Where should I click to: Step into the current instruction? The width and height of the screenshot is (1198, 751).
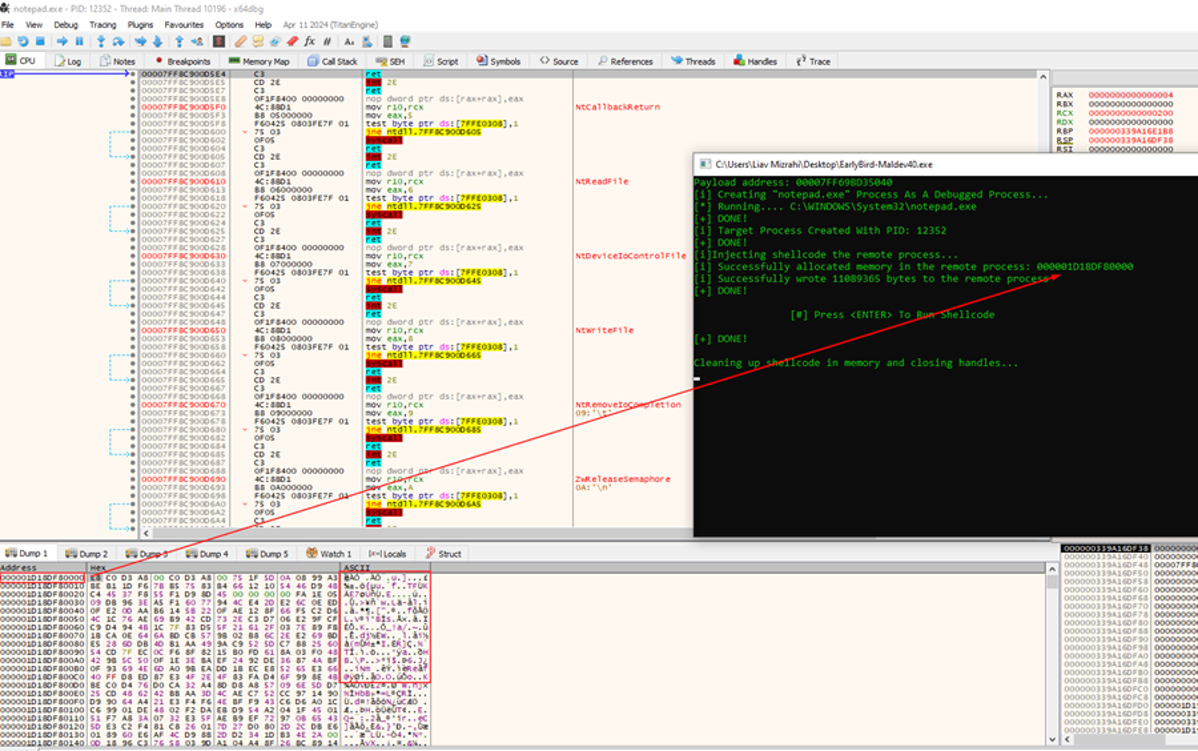pos(101,41)
